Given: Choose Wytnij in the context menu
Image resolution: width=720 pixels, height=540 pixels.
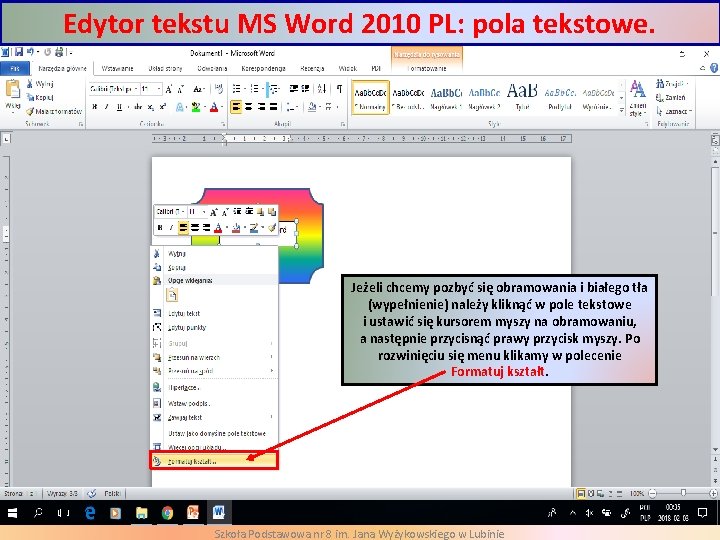Looking at the screenshot, I should 214,253.
